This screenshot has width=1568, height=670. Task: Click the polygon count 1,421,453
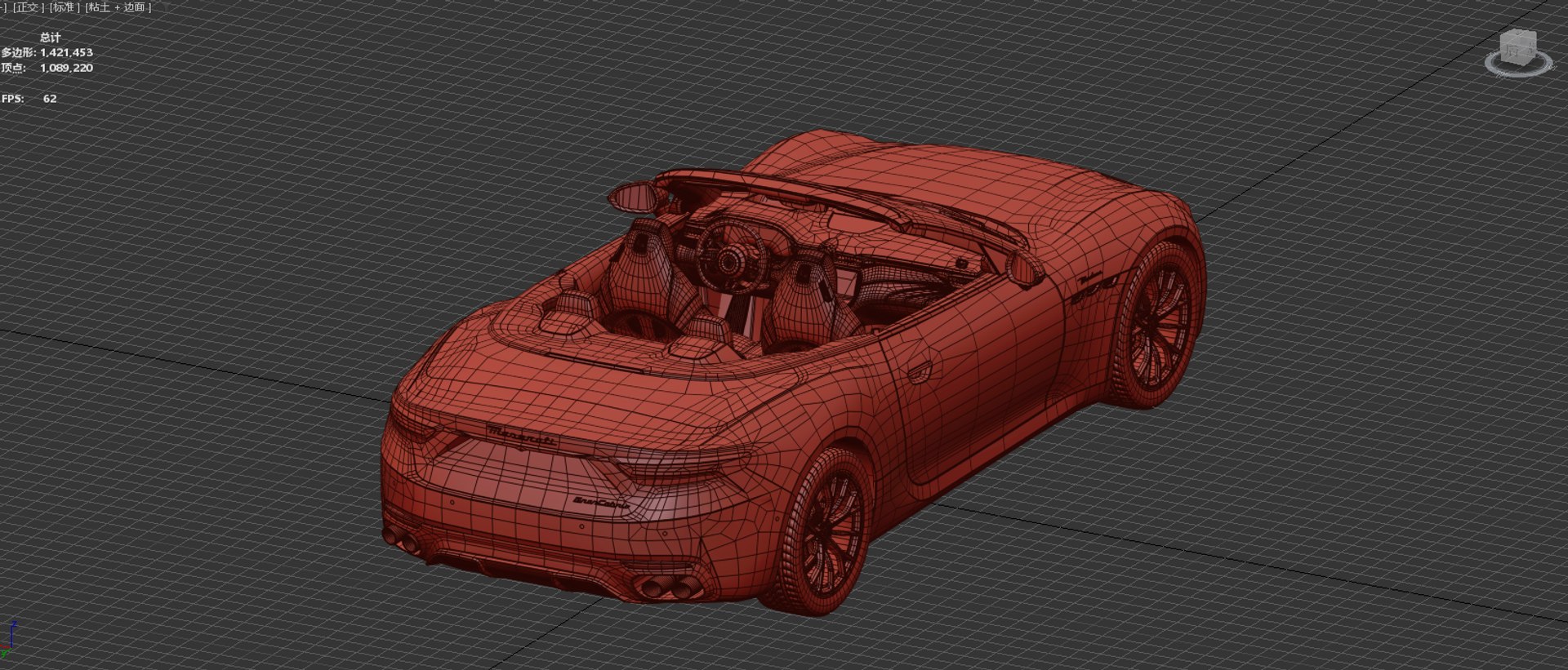pos(66,52)
